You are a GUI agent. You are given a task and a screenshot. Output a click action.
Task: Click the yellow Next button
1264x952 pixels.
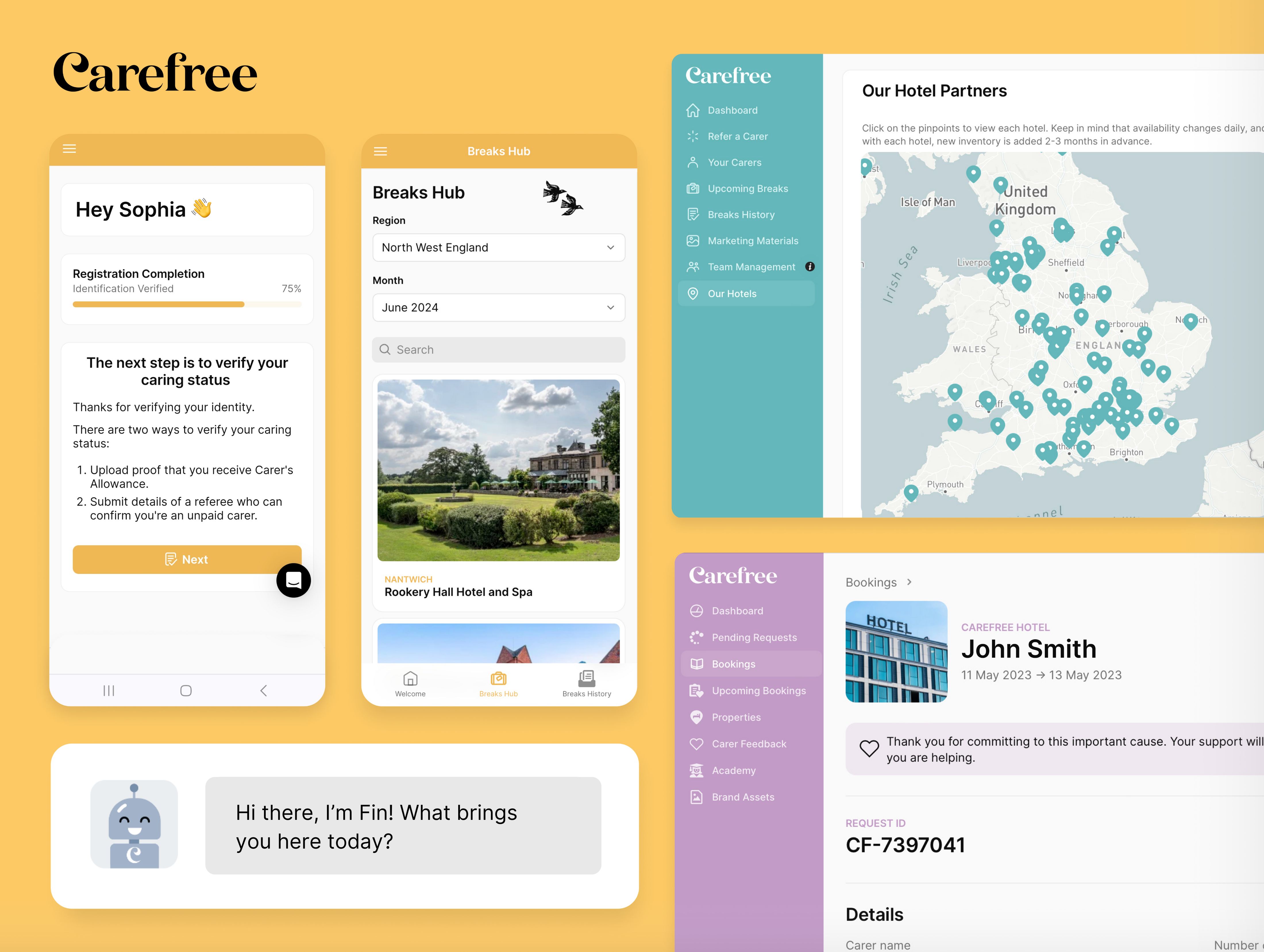(x=187, y=559)
